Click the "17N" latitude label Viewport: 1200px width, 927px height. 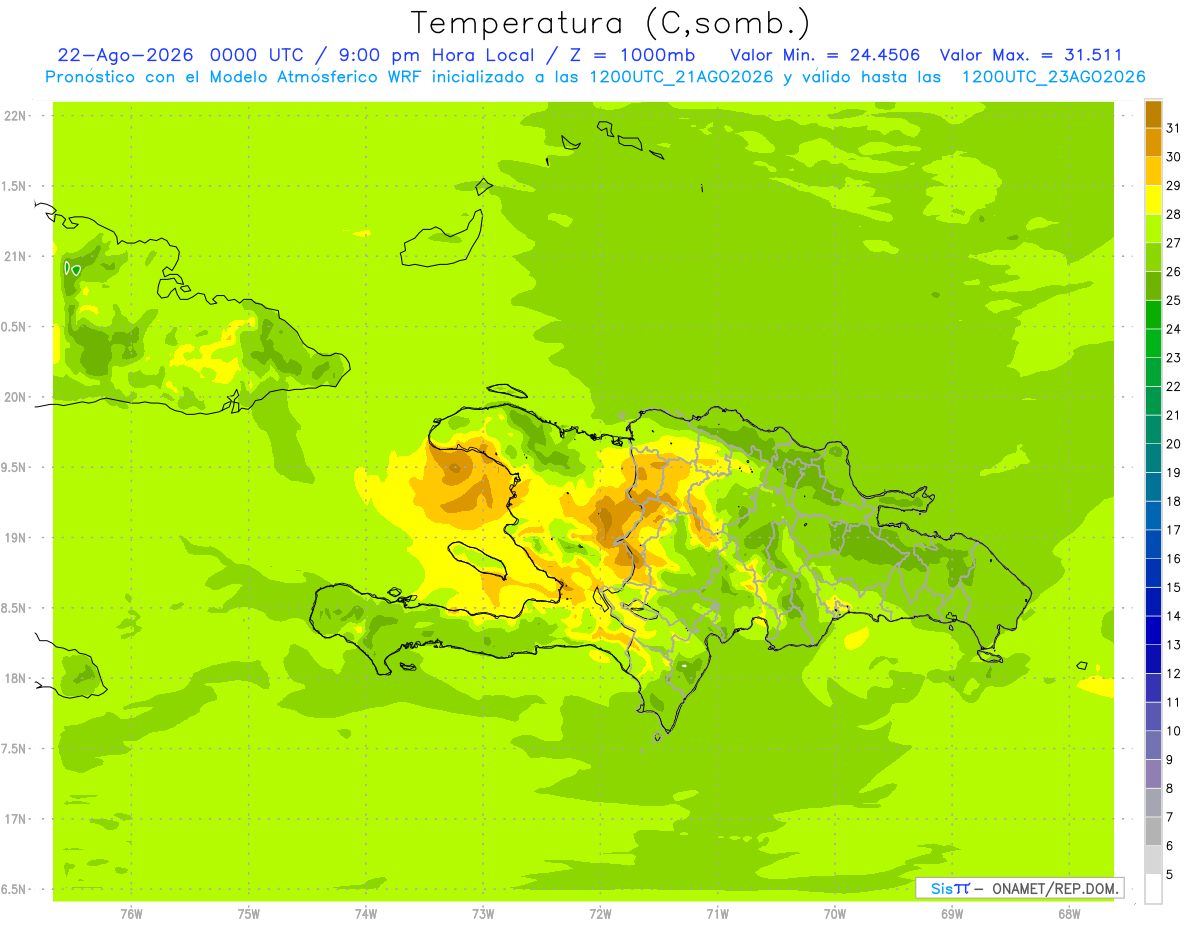point(15,819)
